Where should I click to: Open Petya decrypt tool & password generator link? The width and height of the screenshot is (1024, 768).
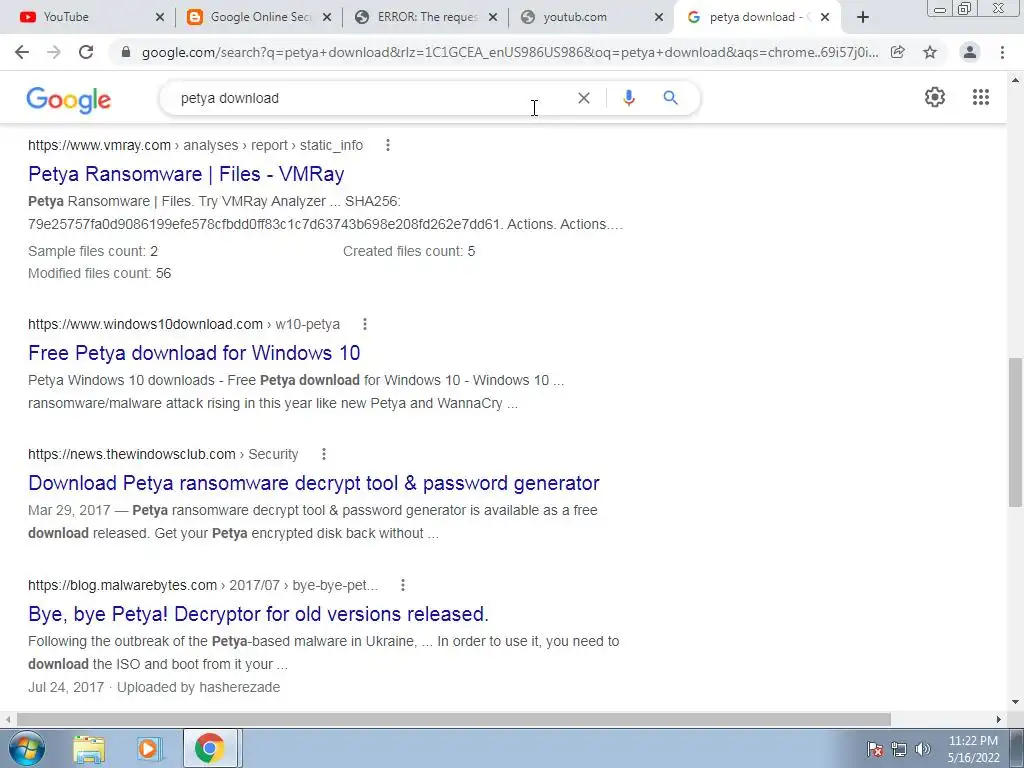click(313, 483)
